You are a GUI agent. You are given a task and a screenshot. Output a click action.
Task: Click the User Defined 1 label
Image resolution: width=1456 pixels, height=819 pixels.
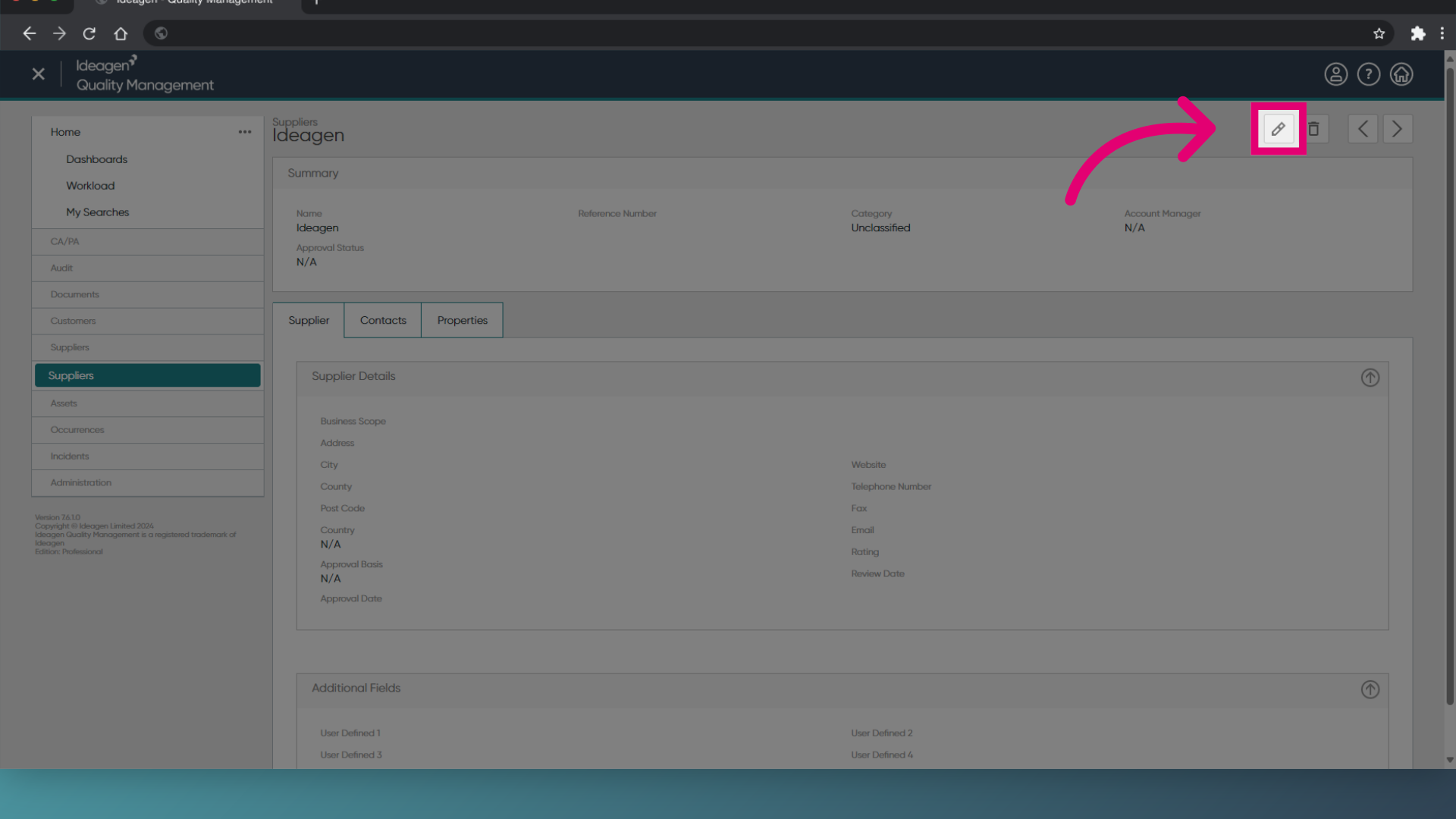coord(350,733)
